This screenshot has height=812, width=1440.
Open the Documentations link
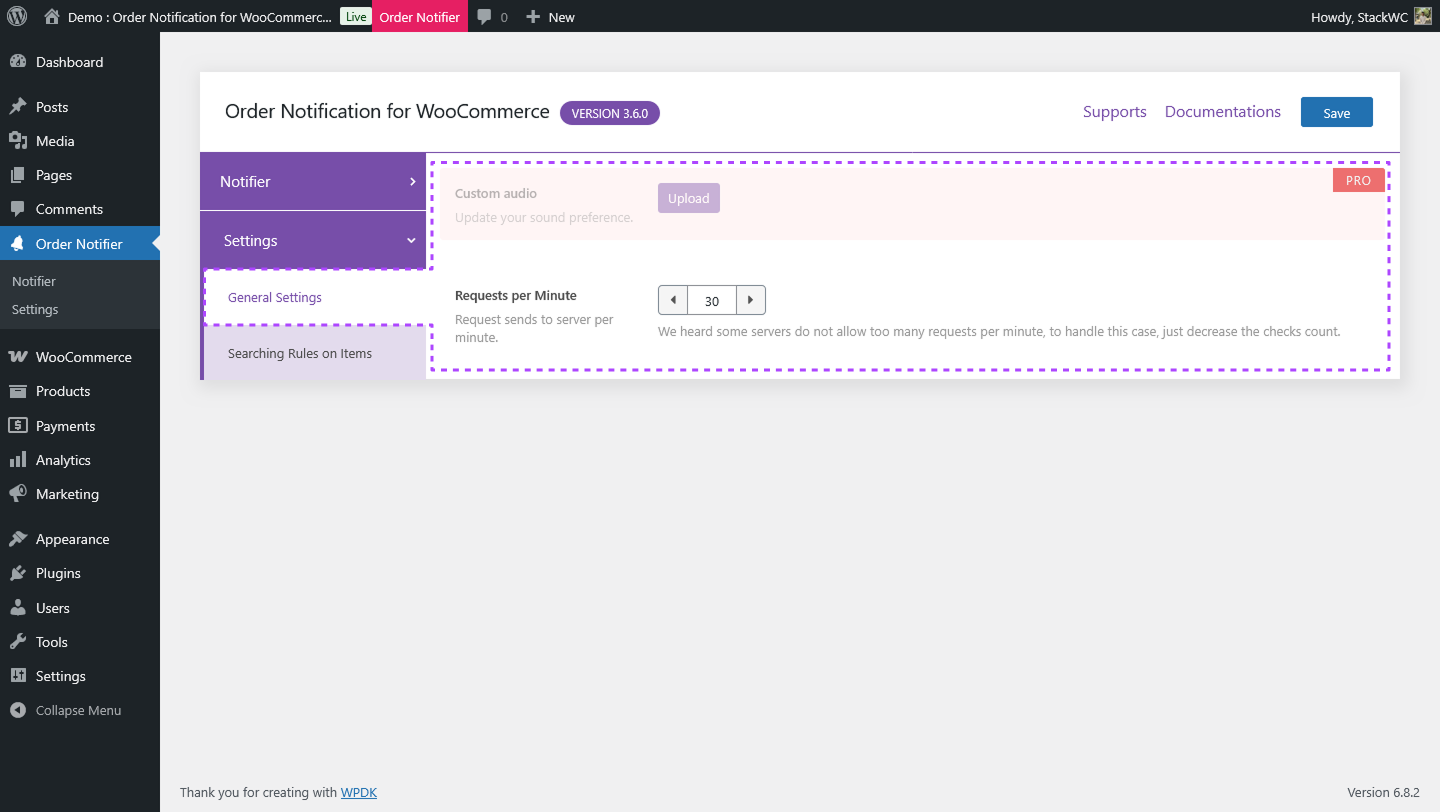click(1222, 111)
